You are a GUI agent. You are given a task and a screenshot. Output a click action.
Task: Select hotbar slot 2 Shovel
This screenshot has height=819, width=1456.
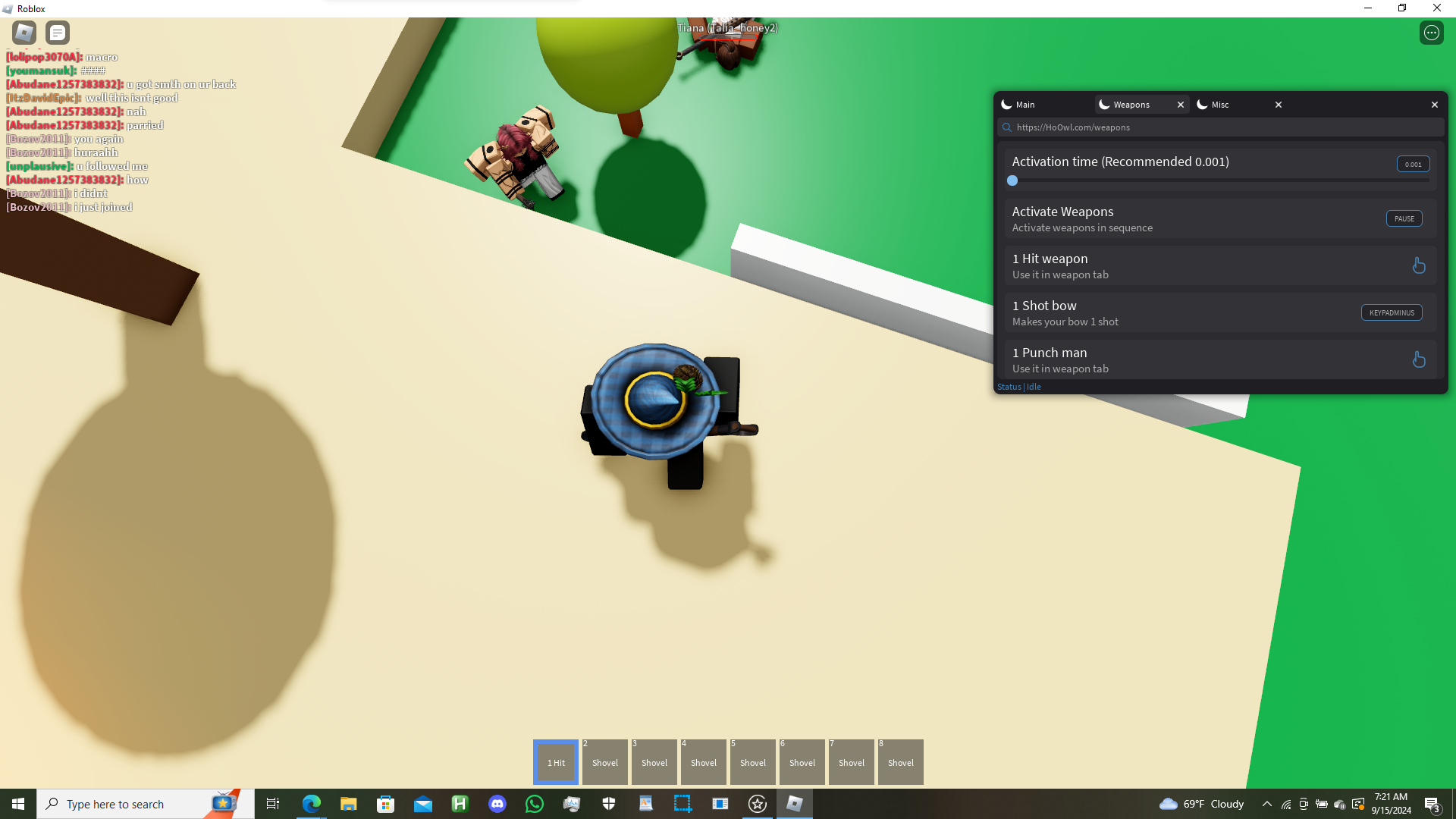(x=605, y=762)
